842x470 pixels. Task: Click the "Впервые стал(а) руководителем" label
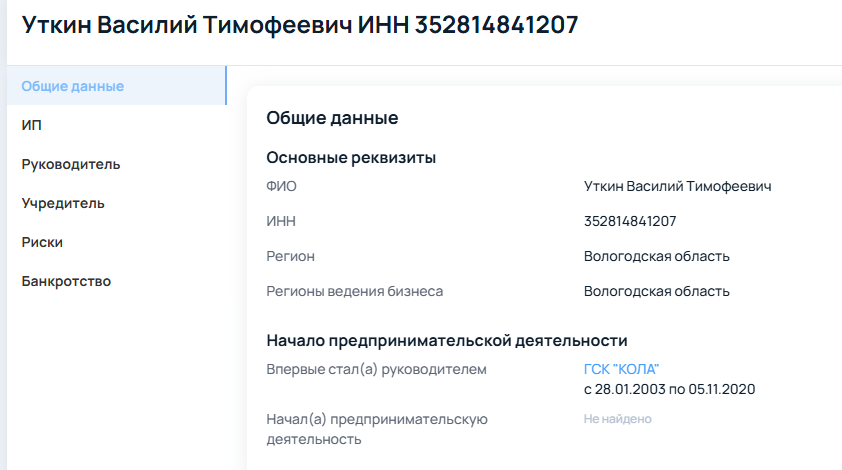coord(376,369)
